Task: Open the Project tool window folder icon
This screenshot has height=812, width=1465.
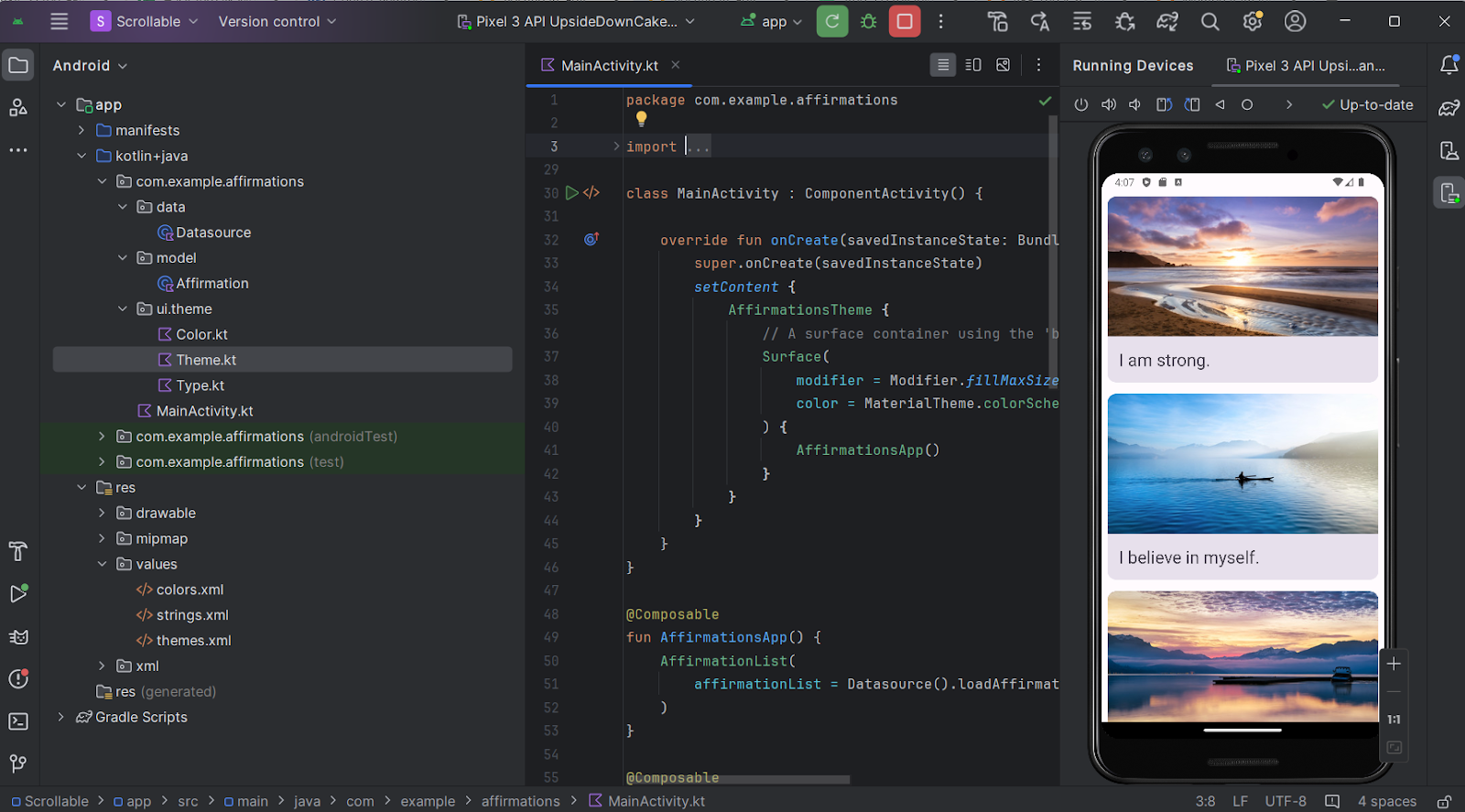Action: tap(18, 65)
